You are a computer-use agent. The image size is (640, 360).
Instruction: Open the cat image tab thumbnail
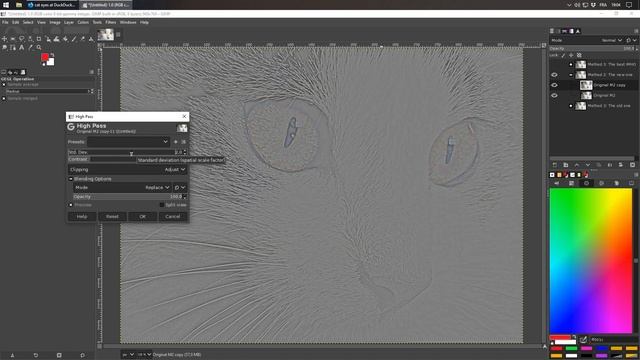pos(106,34)
